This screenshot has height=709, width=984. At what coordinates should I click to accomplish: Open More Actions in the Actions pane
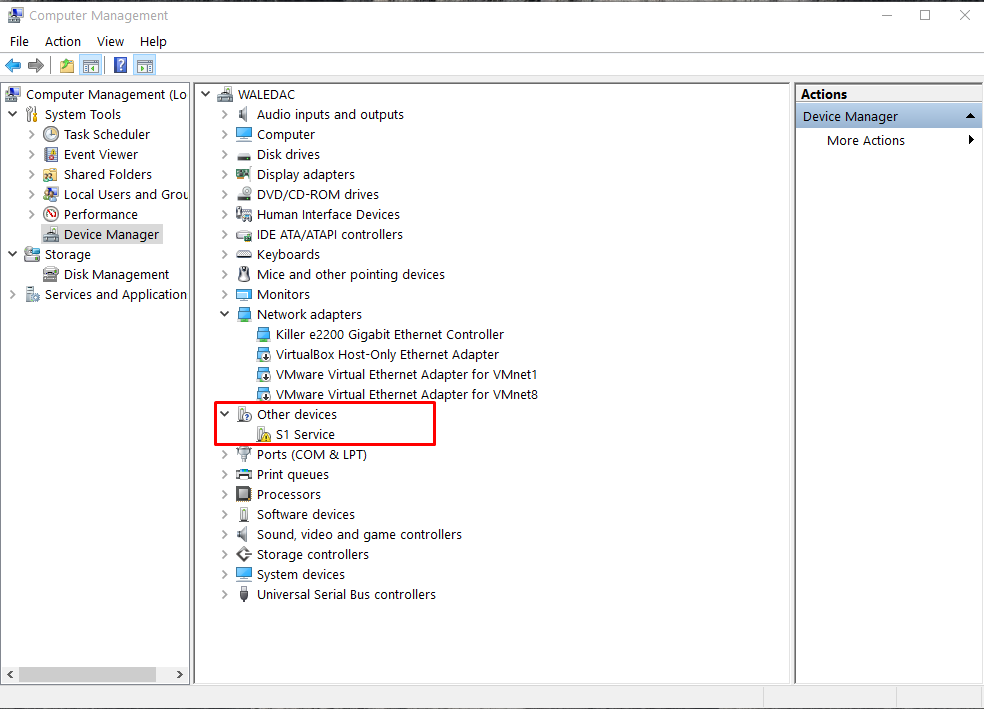coord(865,140)
